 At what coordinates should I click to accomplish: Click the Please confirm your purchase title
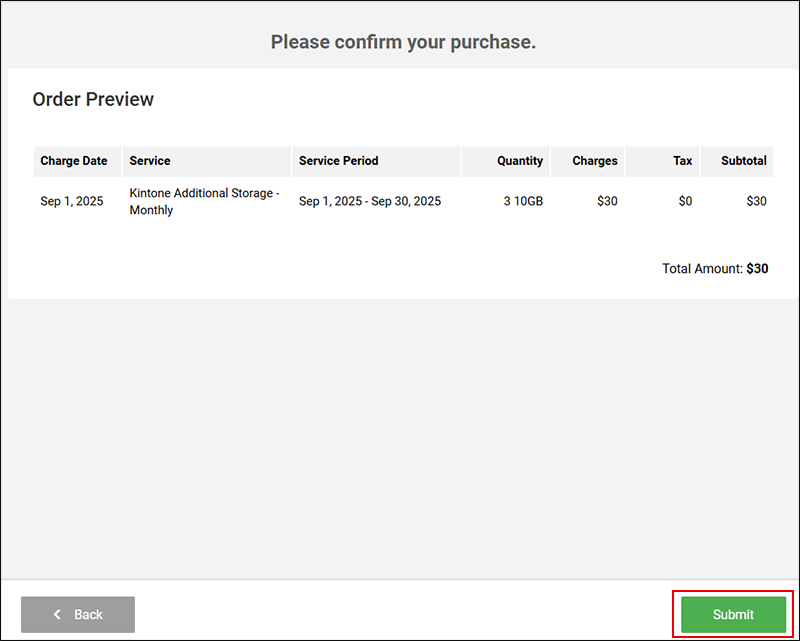403,42
